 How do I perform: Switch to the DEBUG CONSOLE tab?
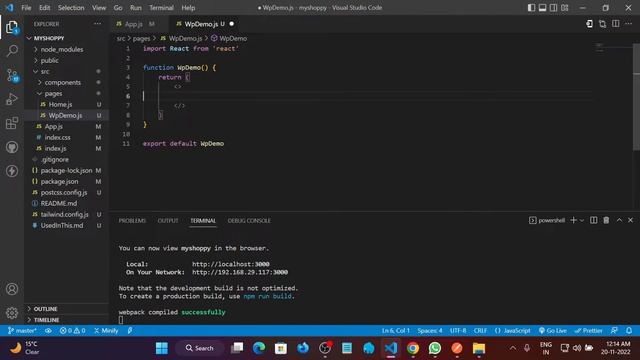(x=249, y=221)
